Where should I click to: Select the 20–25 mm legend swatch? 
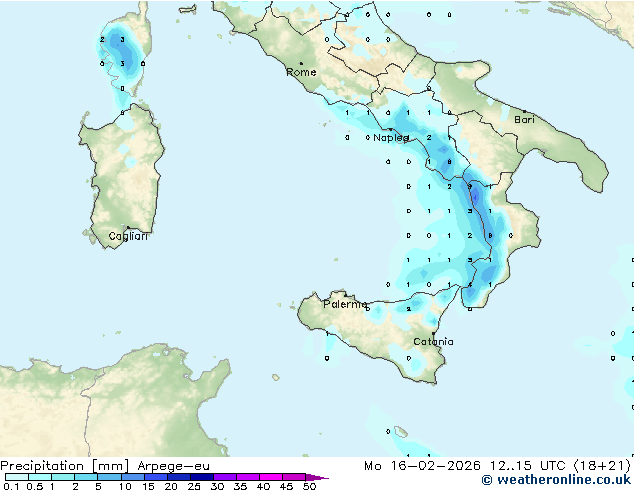pyautogui.click(x=179, y=477)
